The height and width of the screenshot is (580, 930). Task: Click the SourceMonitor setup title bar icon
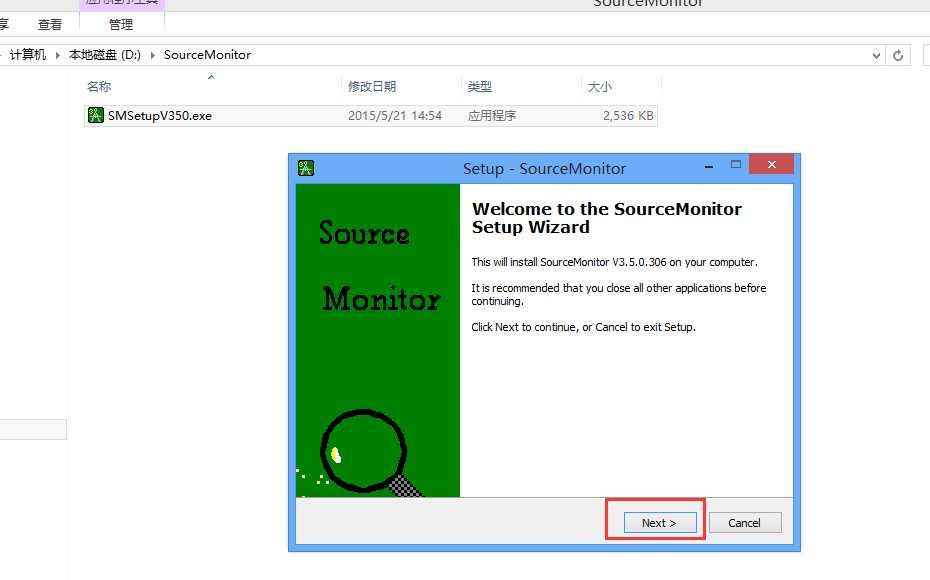pos(305,168)
